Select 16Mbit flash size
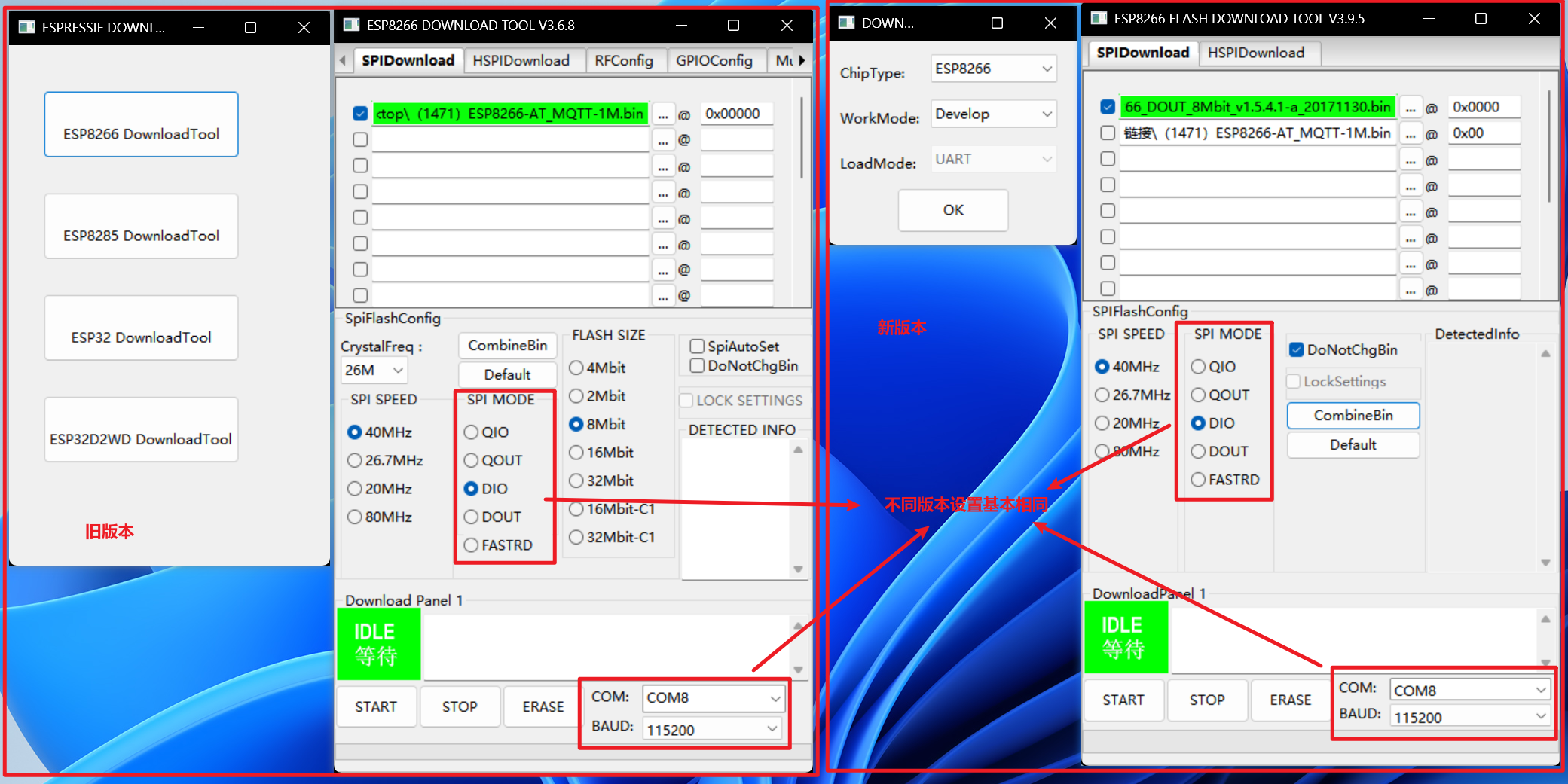Viewport: 1568px width, 784px height. 601,453
